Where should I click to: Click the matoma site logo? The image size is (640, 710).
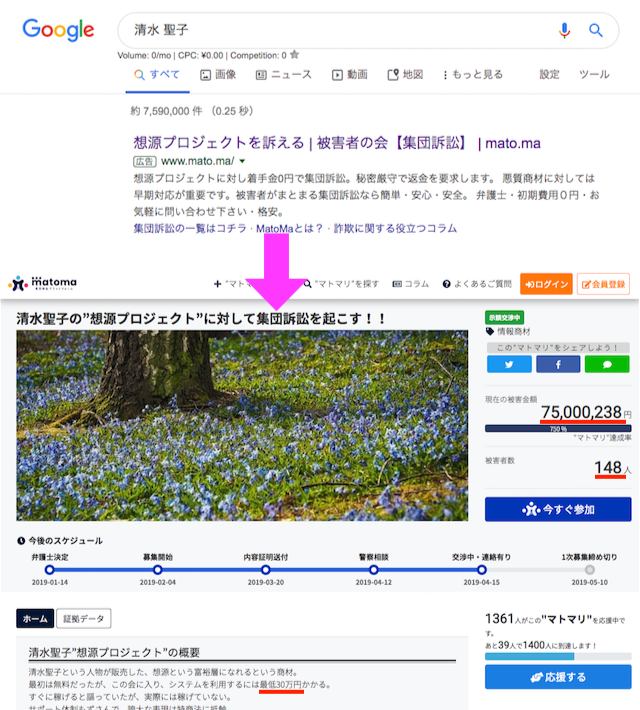pyautogui.click(x=43, y=283)
